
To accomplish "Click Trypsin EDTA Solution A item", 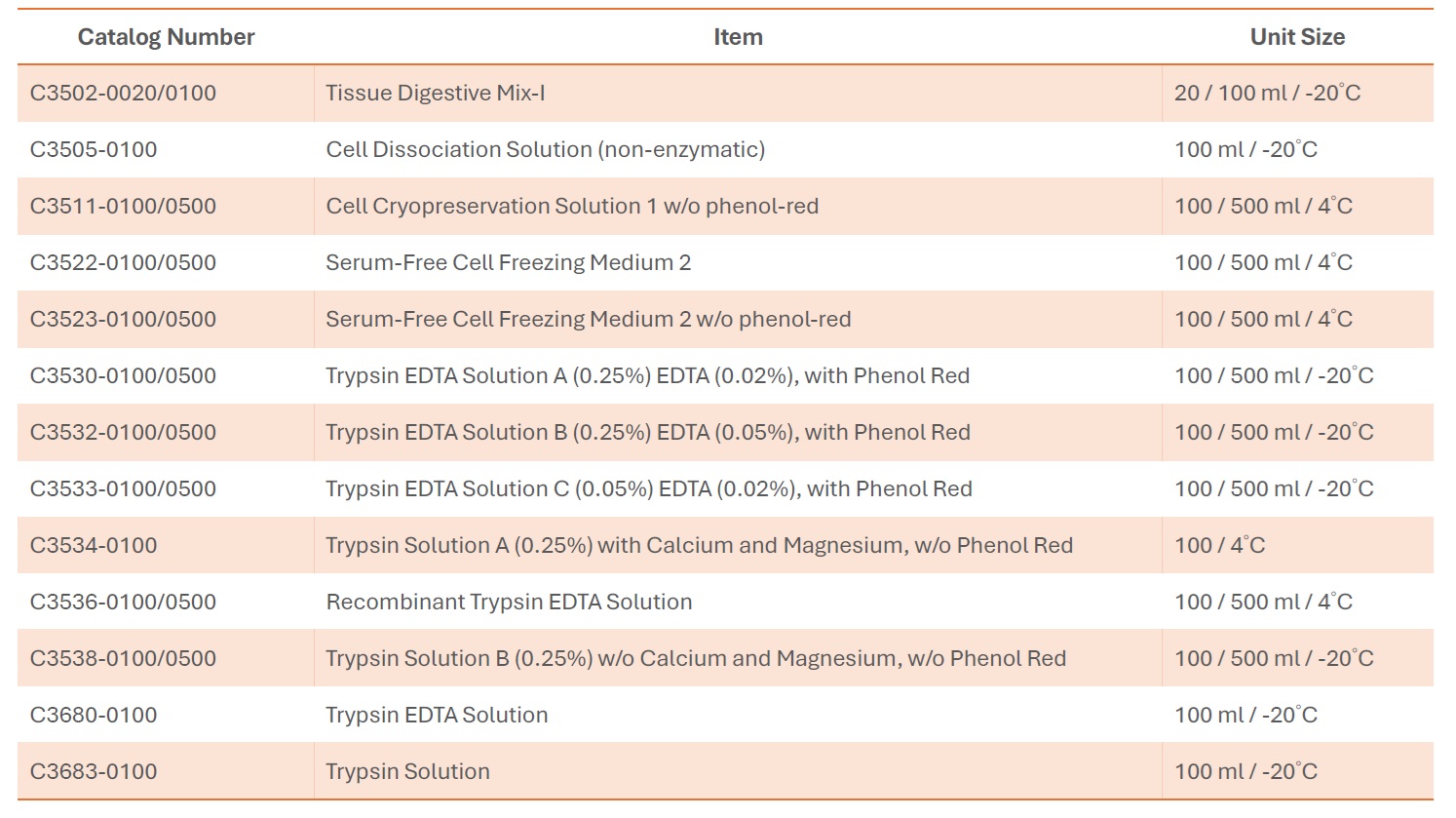I will [648, 376].
